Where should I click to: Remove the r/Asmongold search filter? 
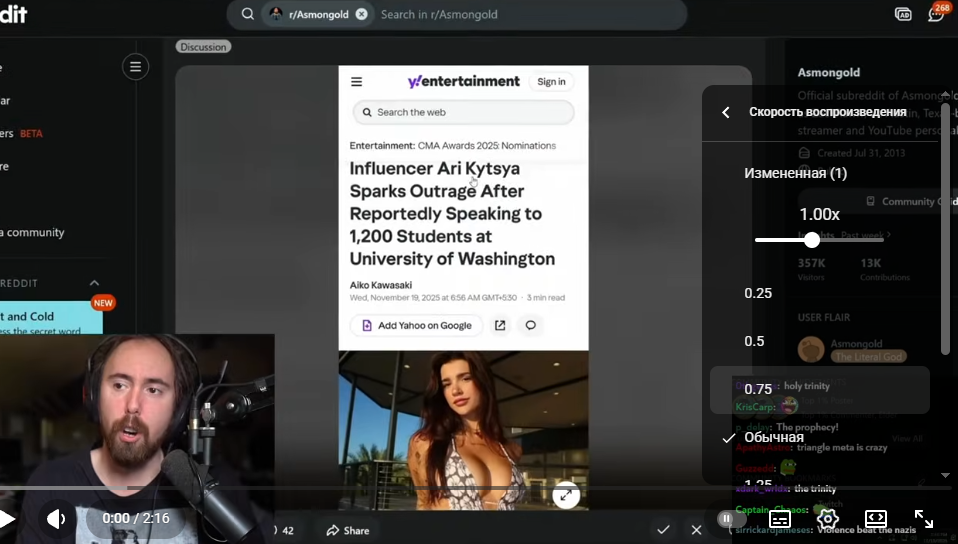coord(361,14)
